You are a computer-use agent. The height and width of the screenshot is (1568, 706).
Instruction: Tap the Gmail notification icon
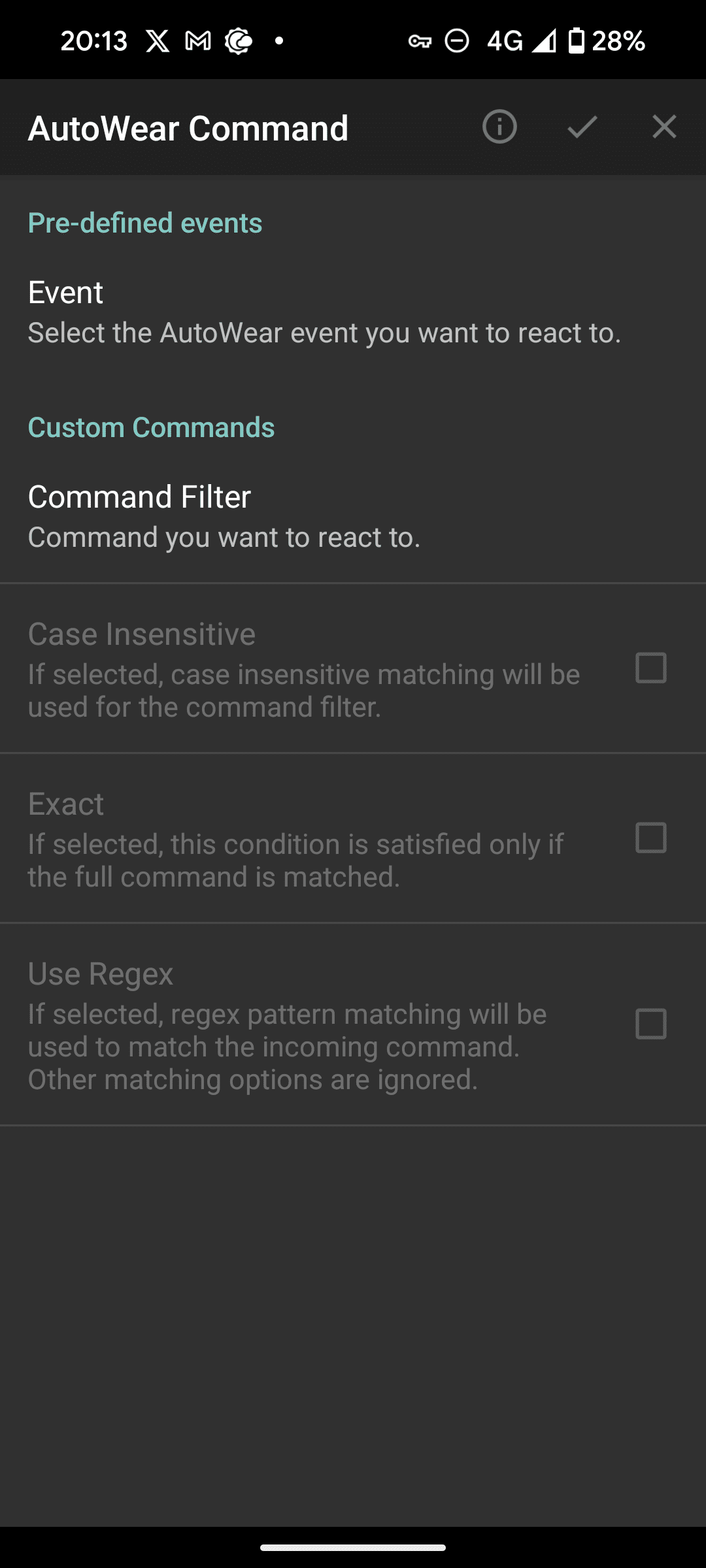pyautogui.click(x=198, y=41)
